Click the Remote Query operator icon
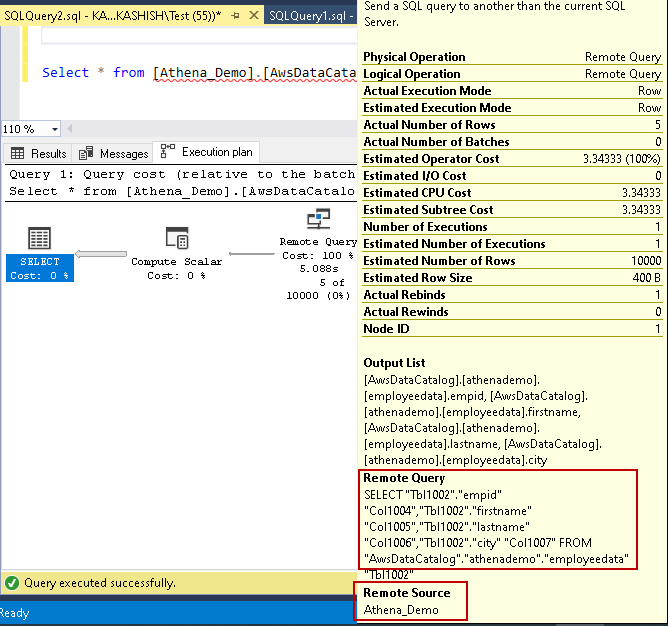This screenshot has width=668, height=626. coord(318,220)
